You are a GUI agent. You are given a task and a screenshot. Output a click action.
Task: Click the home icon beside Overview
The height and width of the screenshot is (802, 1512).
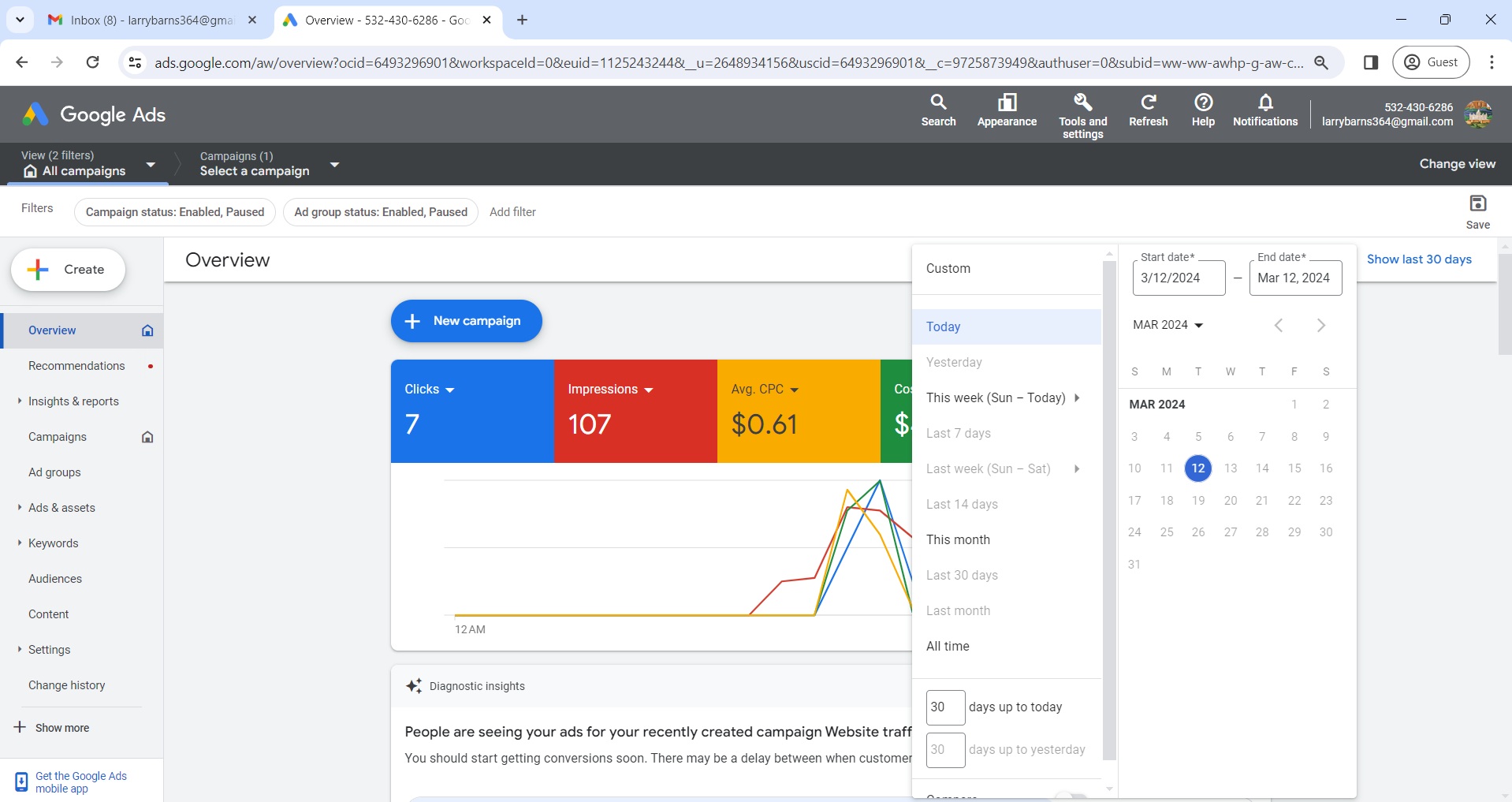[x=147, y=330]
